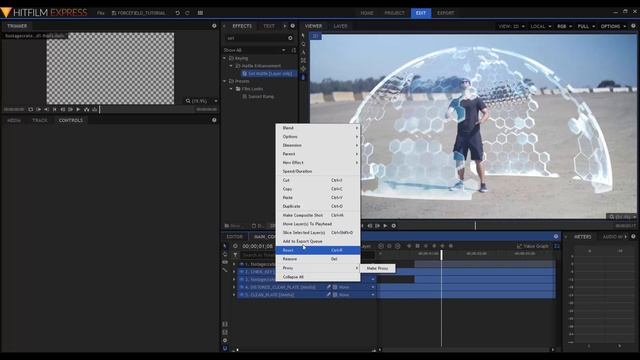Choose the Hand tool in viewer toolbar

click(303, 44)
